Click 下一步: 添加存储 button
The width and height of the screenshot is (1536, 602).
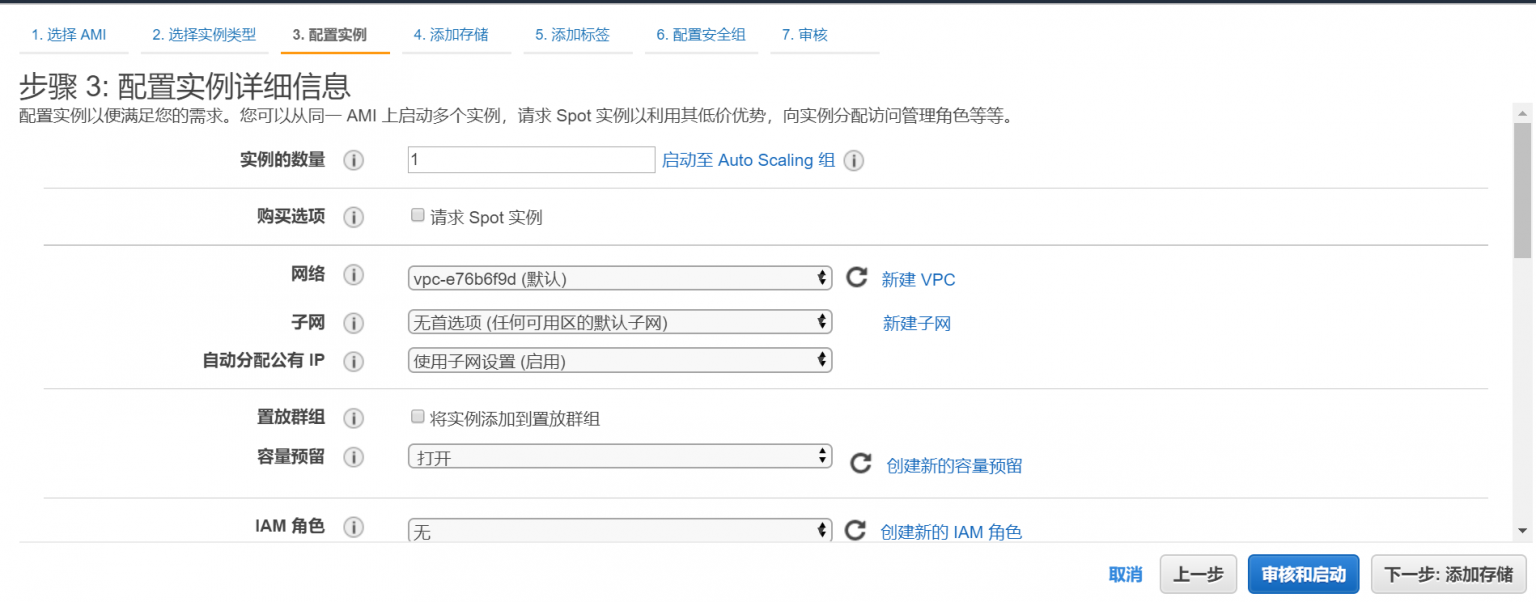(x=1448, y=575)
